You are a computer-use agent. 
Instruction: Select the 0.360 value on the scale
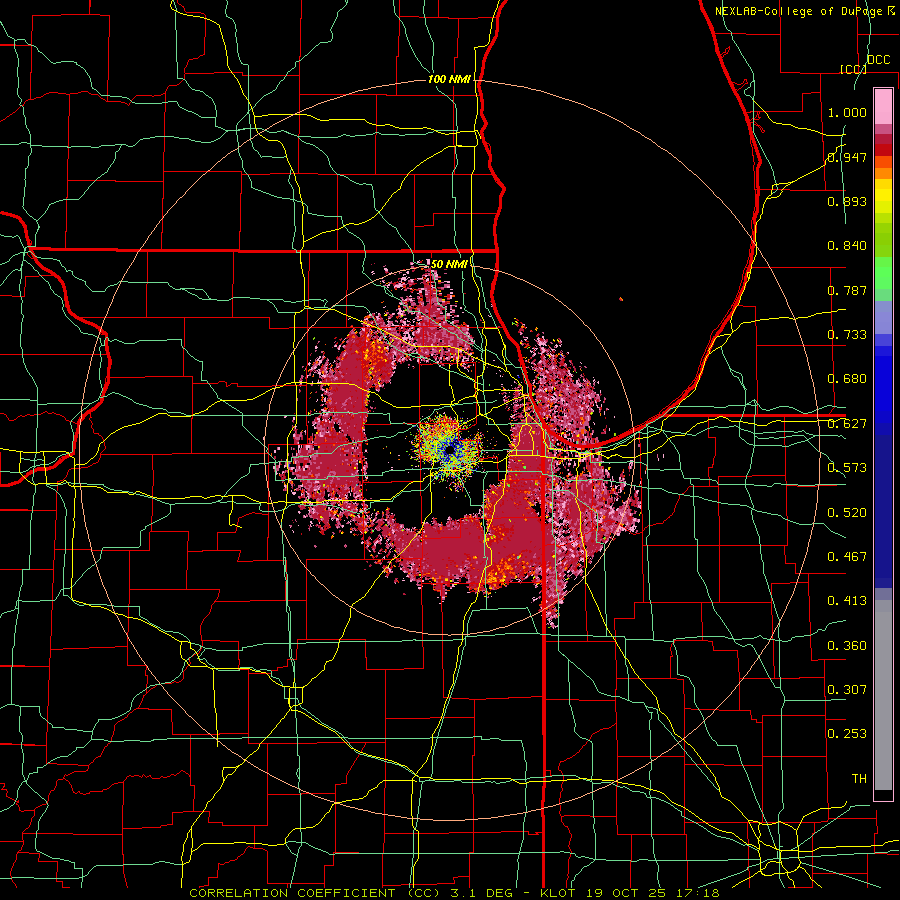(847, 646)
